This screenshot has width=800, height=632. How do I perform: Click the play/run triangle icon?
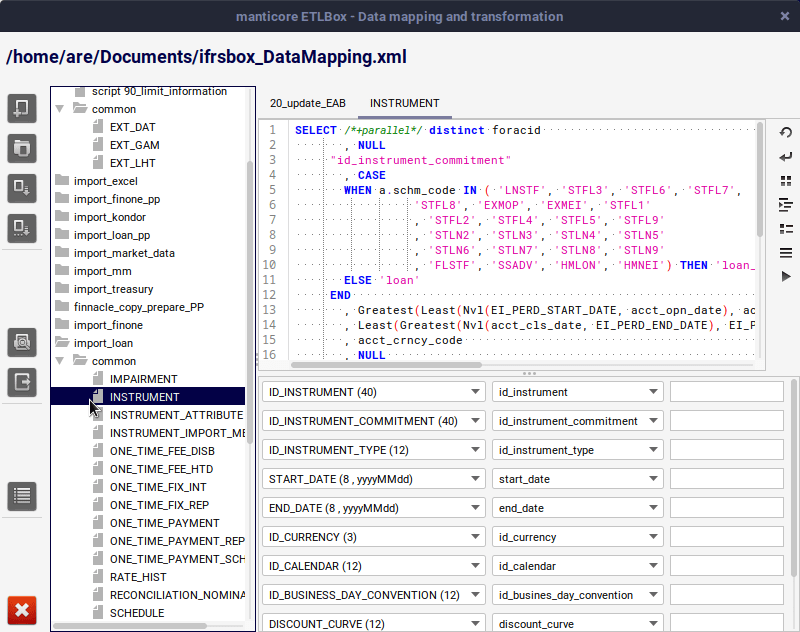pos(786,276)
